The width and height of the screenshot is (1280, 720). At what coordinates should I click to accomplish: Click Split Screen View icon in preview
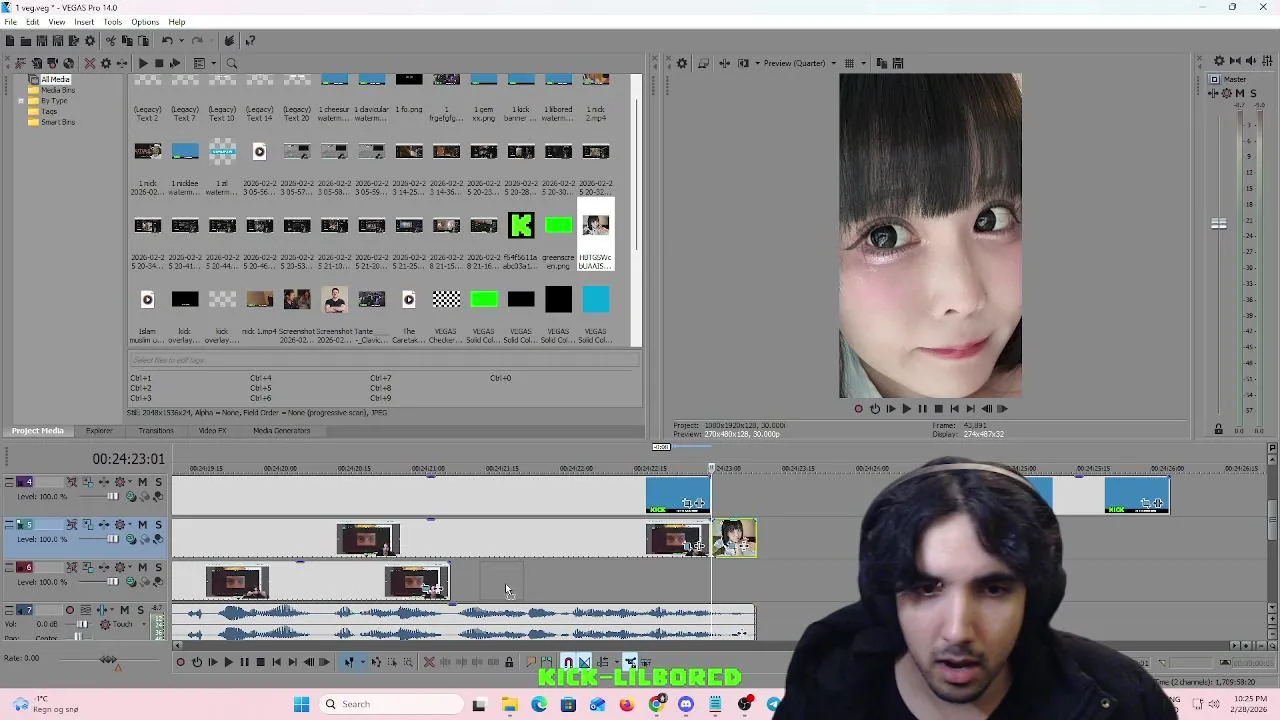point(743,63)
